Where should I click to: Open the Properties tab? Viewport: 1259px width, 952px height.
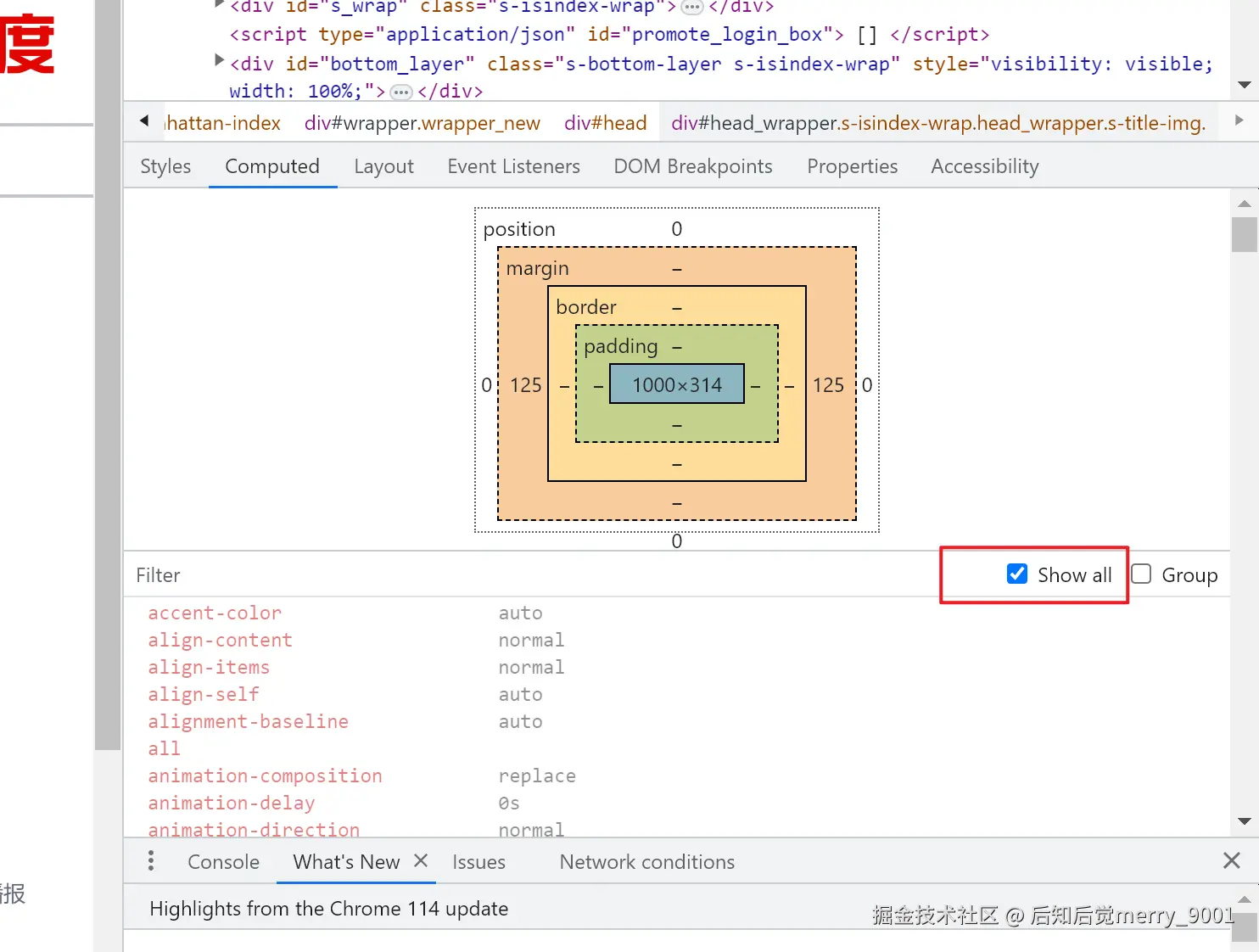click(x=852, y=166)
